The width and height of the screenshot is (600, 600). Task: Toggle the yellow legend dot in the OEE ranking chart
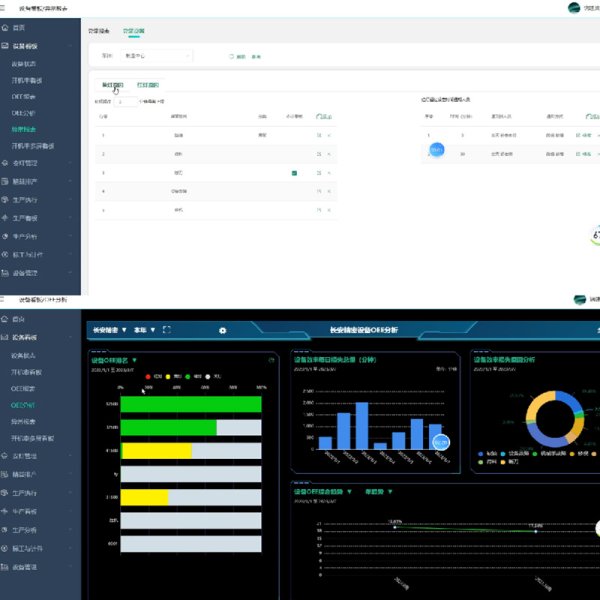point(170,376)
